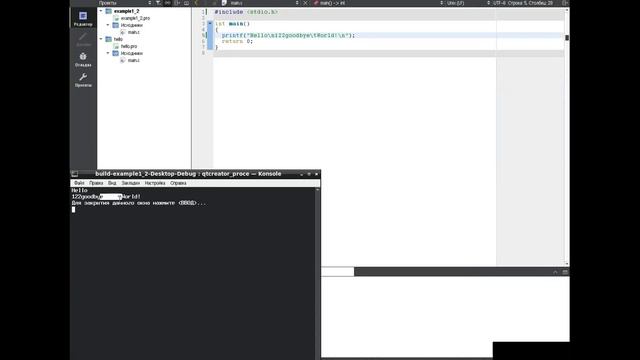Screen dimensions: 640x360
Task: Select main.c under example1_2 project
Action: click(x=133, y=32)
